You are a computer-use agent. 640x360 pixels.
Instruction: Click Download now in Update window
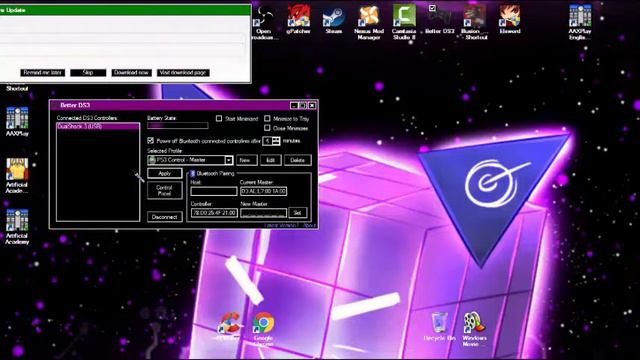pyautogui.click(x=131, y=73)
